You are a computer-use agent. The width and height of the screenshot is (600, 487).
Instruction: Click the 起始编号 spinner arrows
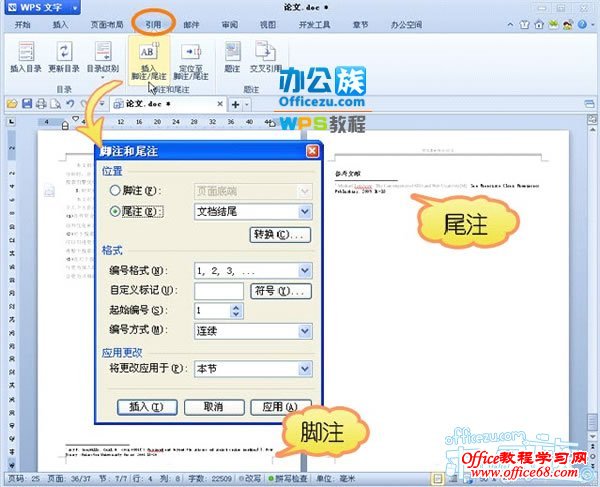236,310
